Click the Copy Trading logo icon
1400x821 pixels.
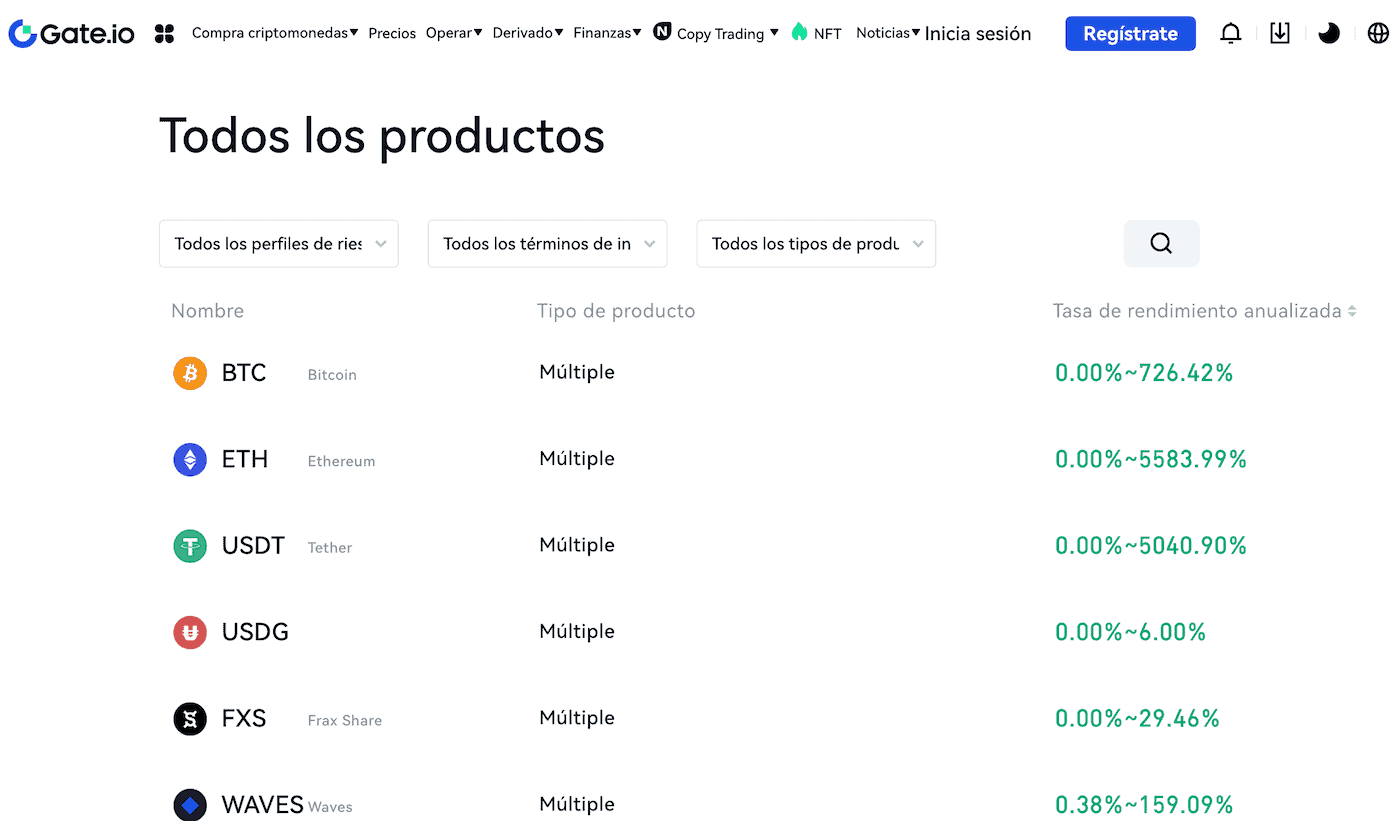(662, 31)
